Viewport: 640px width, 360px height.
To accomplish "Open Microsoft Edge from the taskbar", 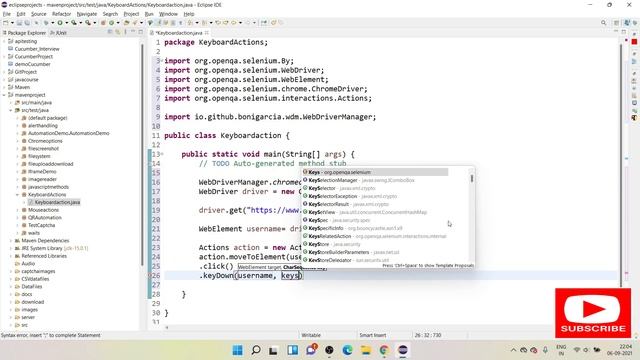I will (x=347, y=350).
